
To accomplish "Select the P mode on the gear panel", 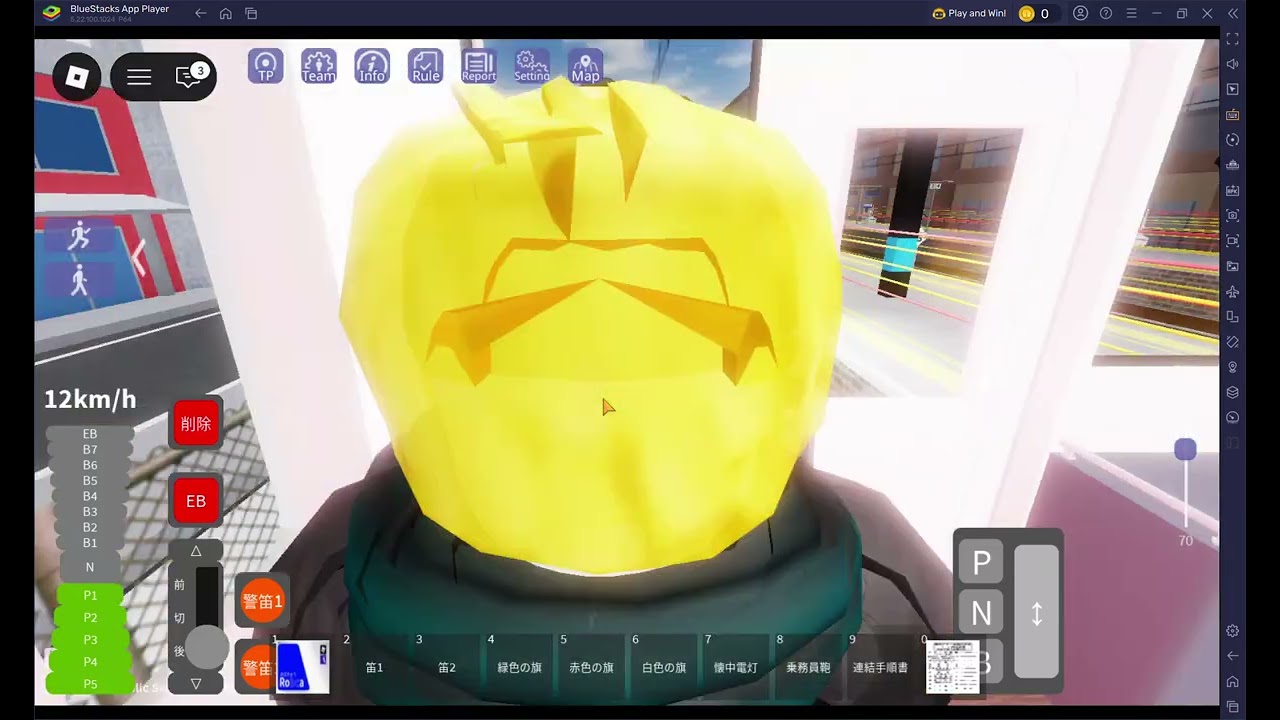I will click(x=981, y=563).
